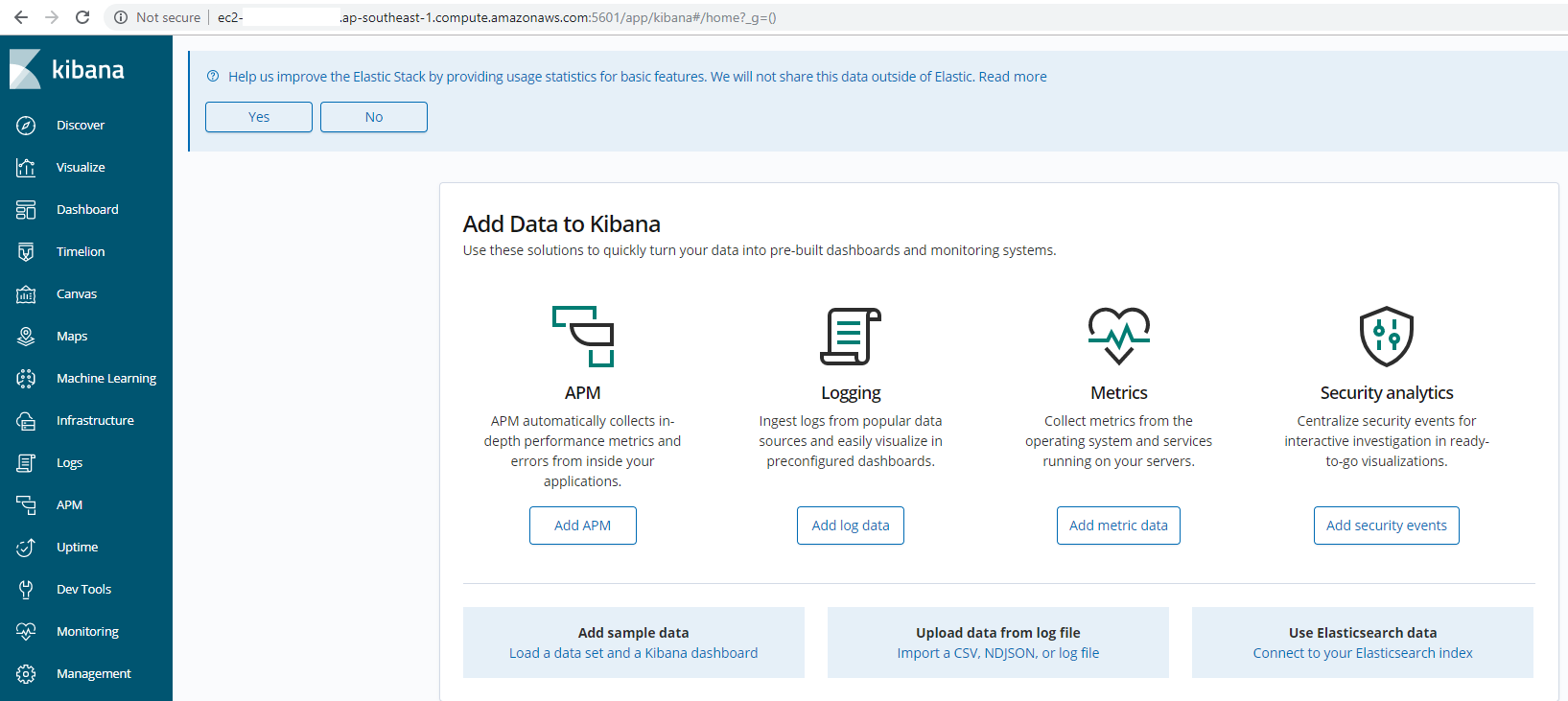
Task: Select Machine Learning in the sidebar
Action: point(106,379)
